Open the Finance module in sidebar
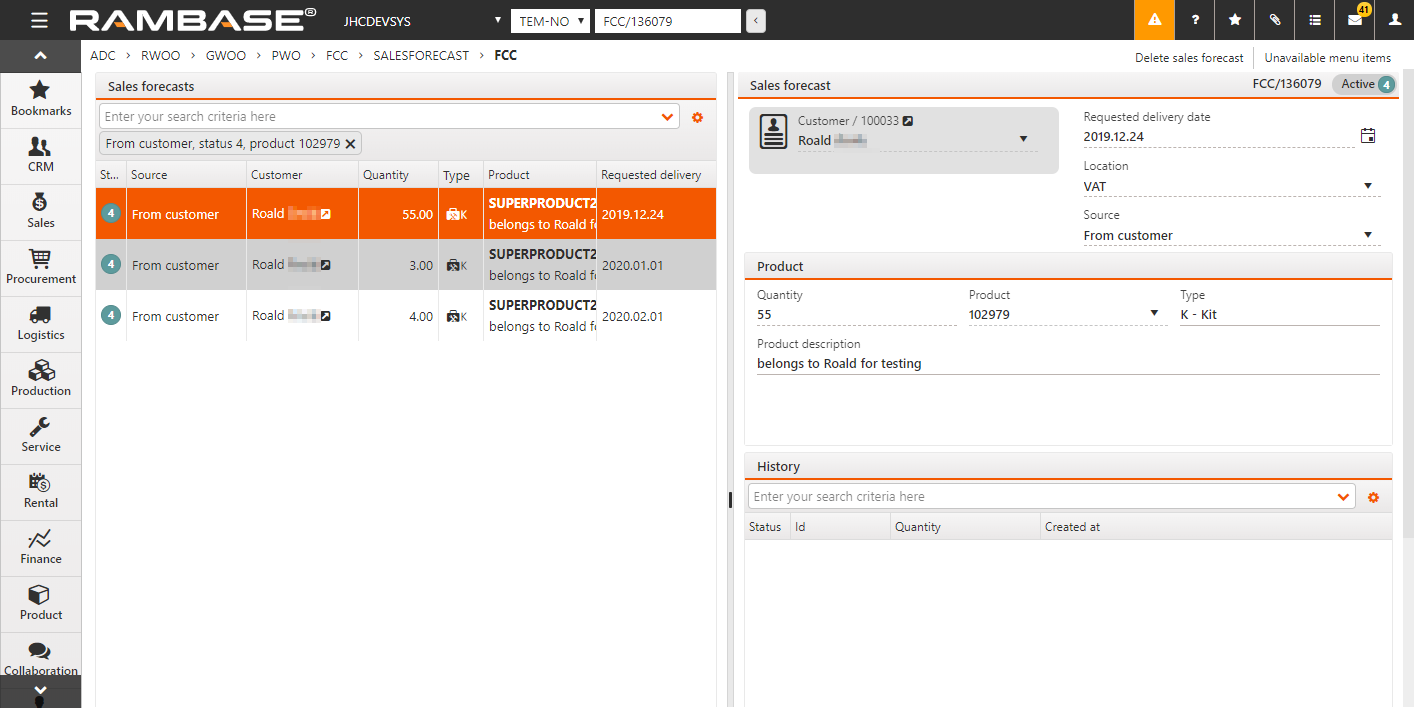Screen dimensions: 1414x708 (41, 546)
